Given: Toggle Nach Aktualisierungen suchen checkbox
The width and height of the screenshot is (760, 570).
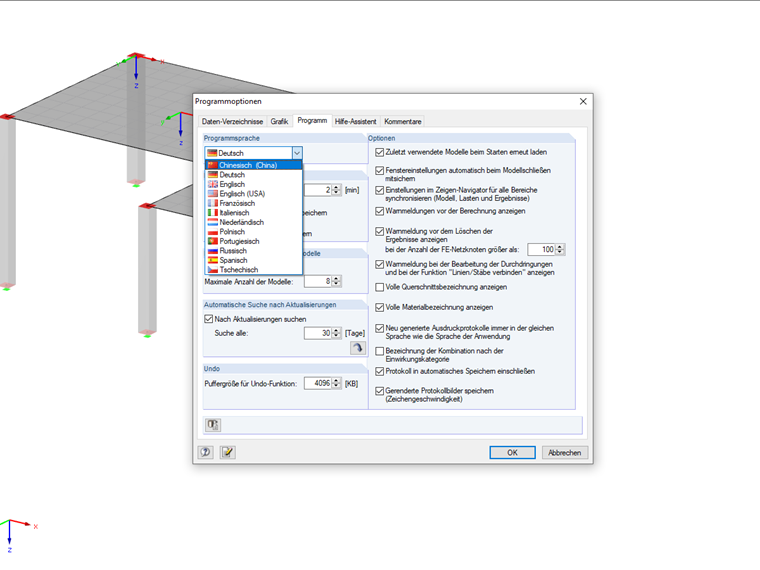Looking at the screenshot, I should coord(208,319).
